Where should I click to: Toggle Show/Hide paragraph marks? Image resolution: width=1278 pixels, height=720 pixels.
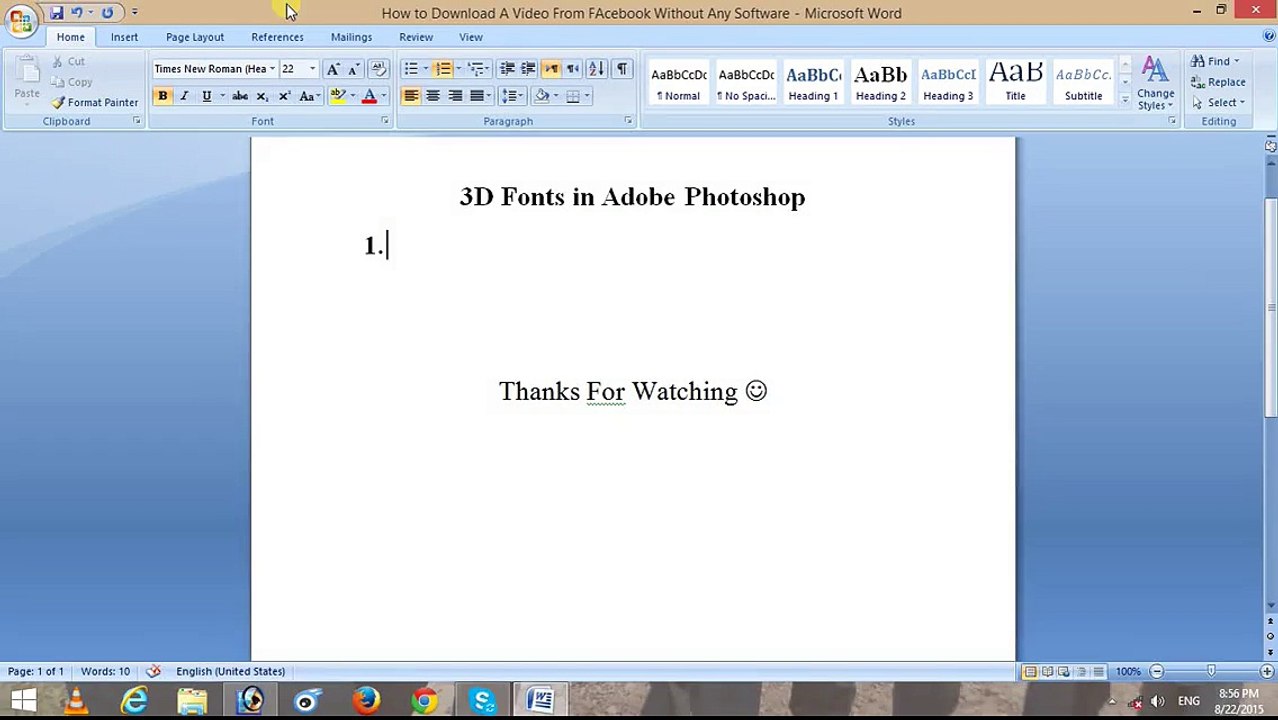622,69
